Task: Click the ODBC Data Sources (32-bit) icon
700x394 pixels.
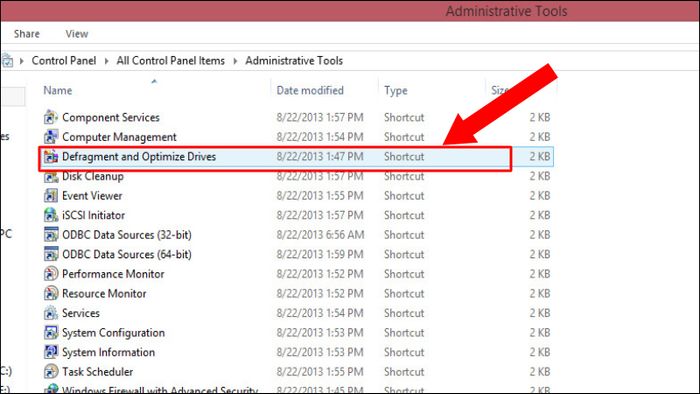Action: (51, 235)
